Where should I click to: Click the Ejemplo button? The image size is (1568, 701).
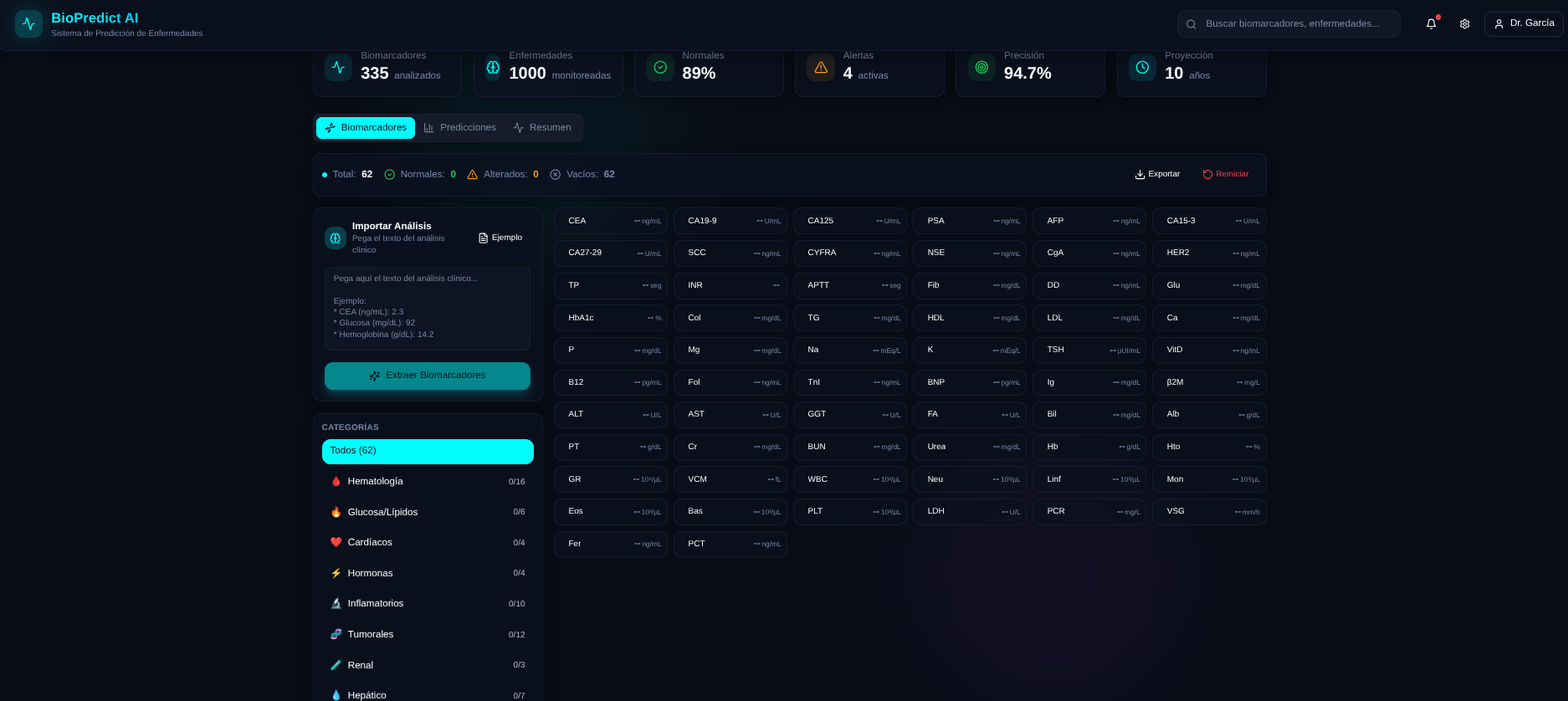[500, 238]
